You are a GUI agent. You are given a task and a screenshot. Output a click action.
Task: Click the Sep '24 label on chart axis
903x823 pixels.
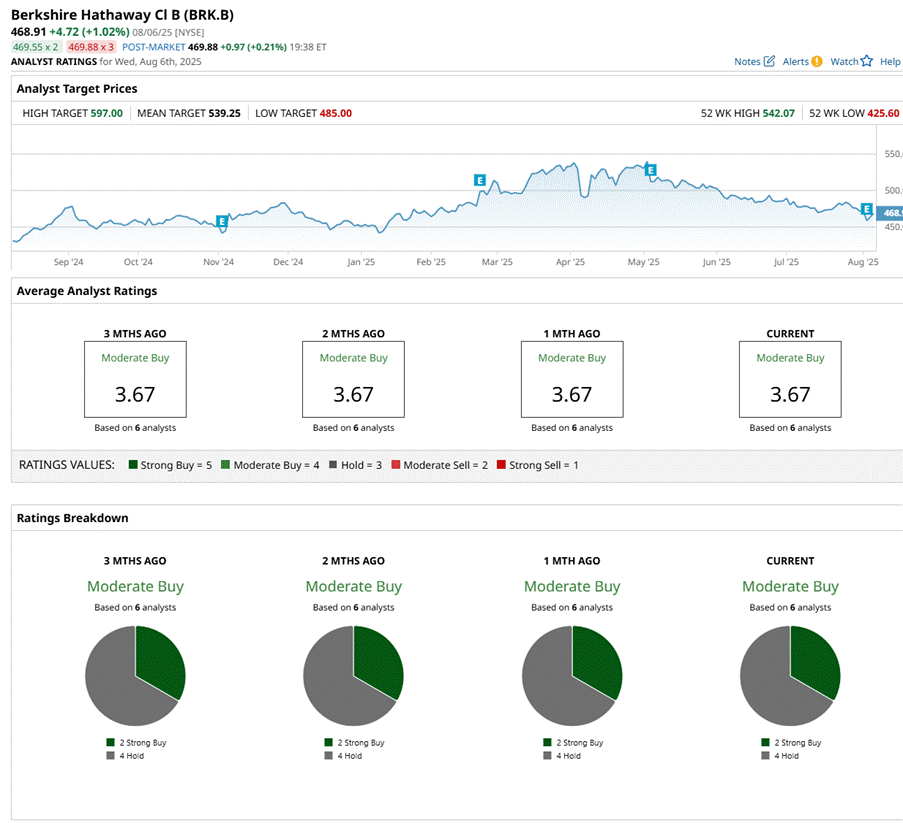(x=69, y=262)
